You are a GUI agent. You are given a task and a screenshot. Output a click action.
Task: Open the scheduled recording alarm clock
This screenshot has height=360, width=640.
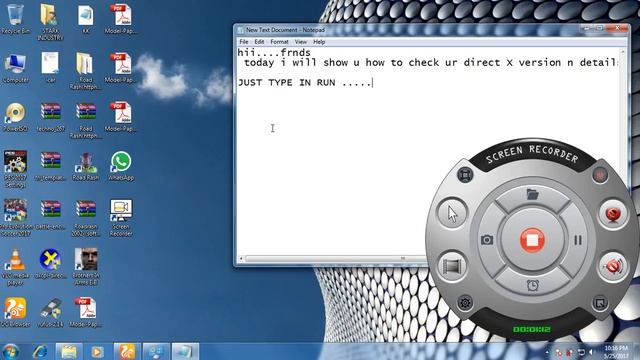[x=532, y=285]
